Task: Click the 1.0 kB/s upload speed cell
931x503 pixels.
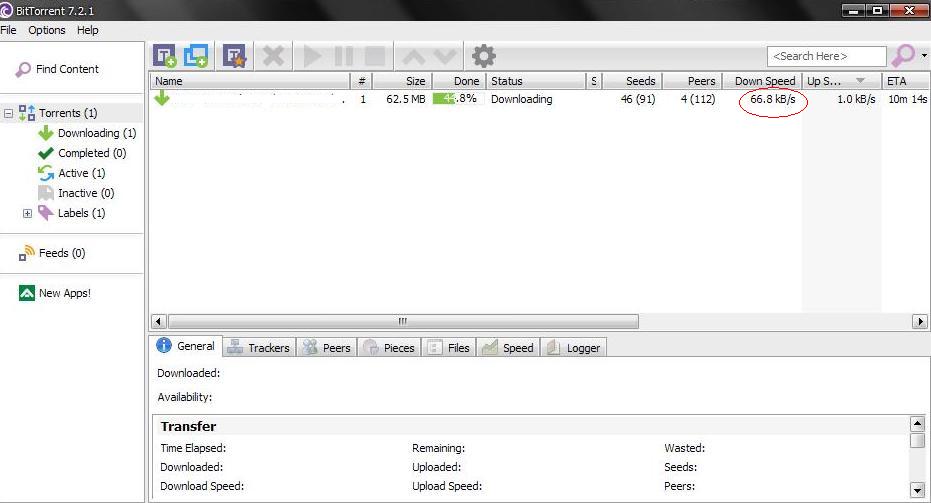Action: click(856, 99)
